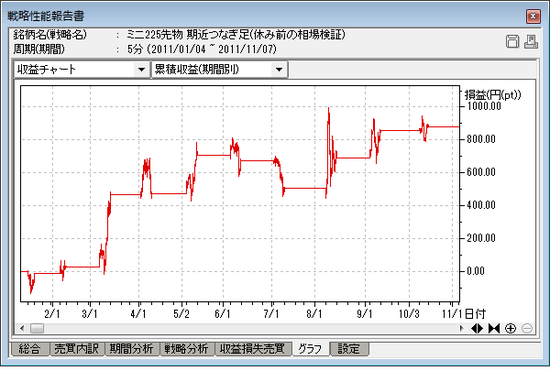Open the 収益チャート dropdown
Viewport: 550px width, 371px height.
(141, 69)
